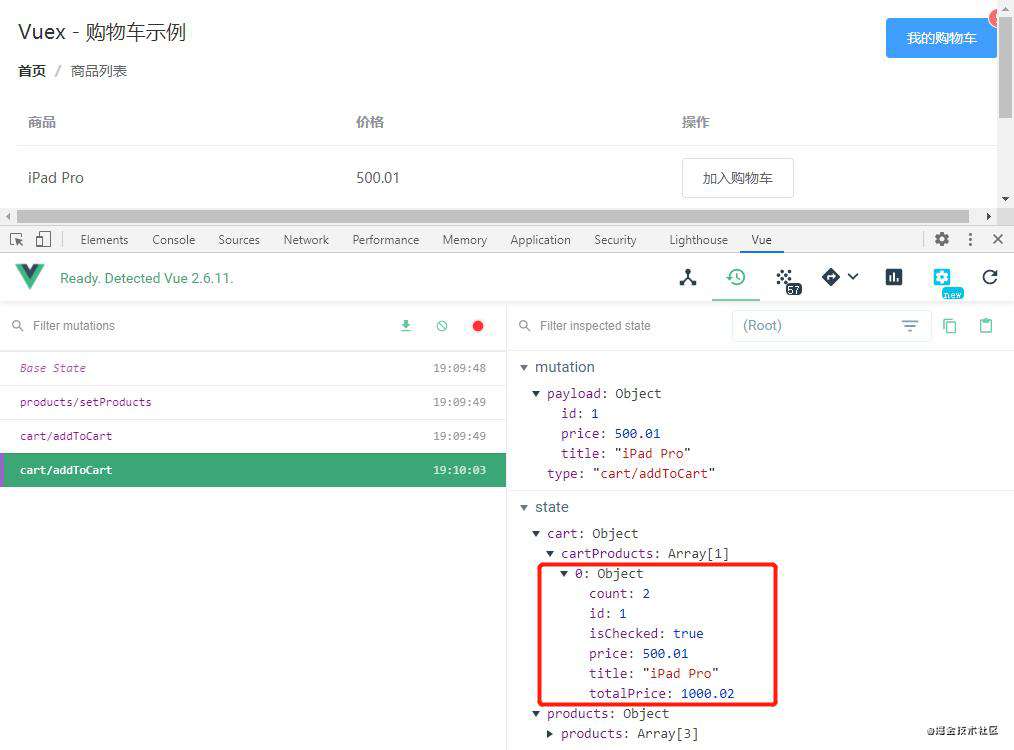The width and height of the screenshot is (1014, 750).
Task: Click the filter icon in the Root selector
Action: coord(910,326)
